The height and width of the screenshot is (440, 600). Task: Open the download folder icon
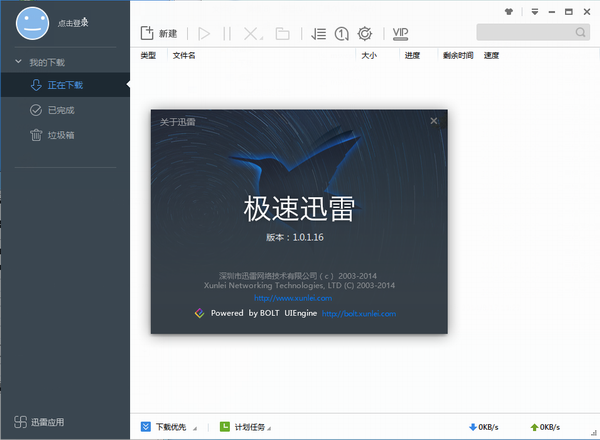coord(282,34)
